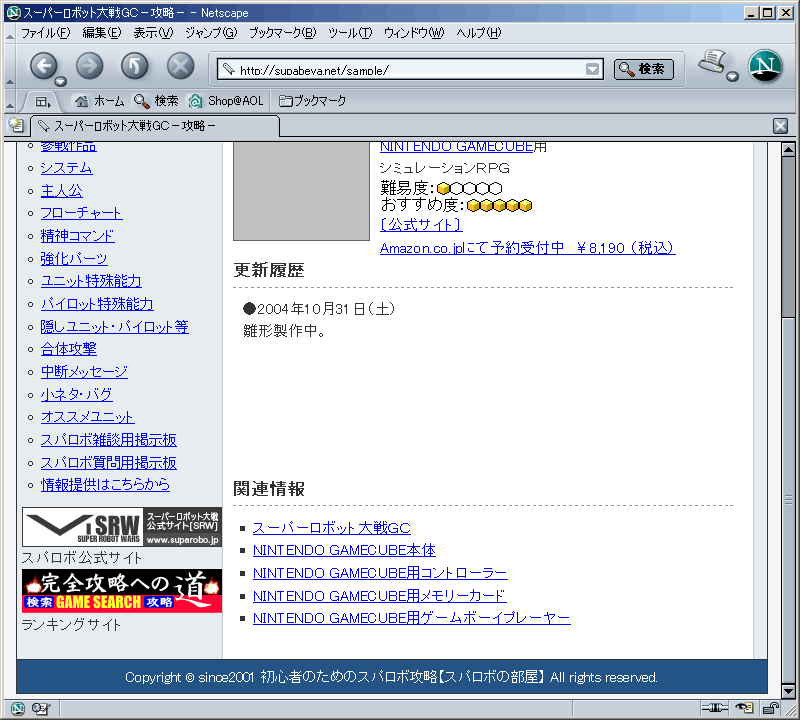Open the ウィンドウ(W) menu
This screenshot has width=800, height=720.
(414, 33)
